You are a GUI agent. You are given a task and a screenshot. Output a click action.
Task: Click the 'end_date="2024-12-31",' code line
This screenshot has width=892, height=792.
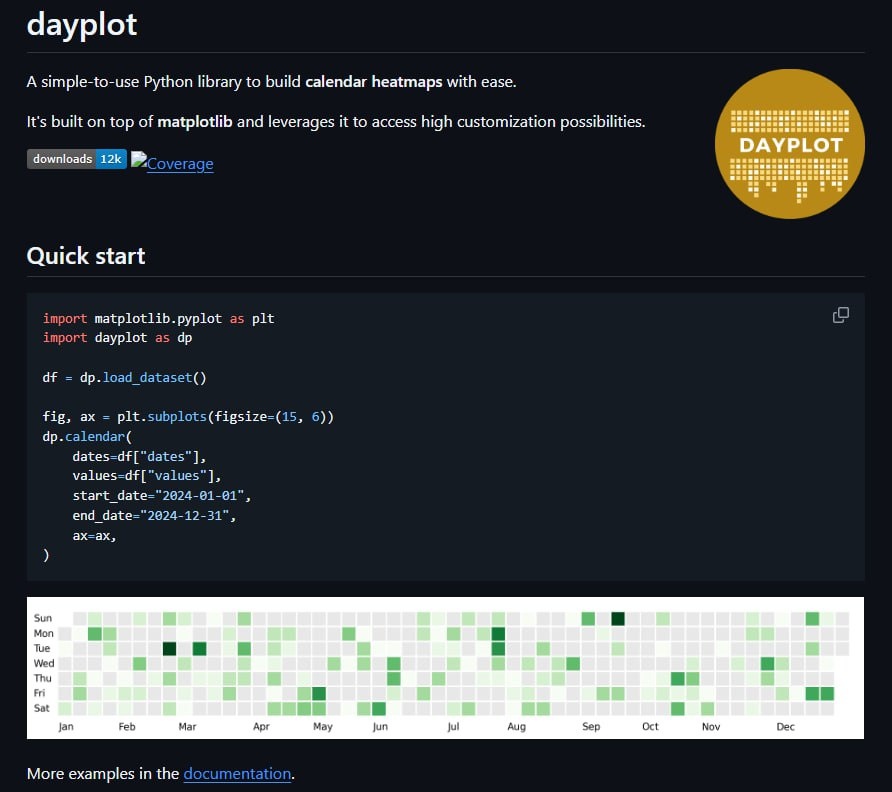154,515
